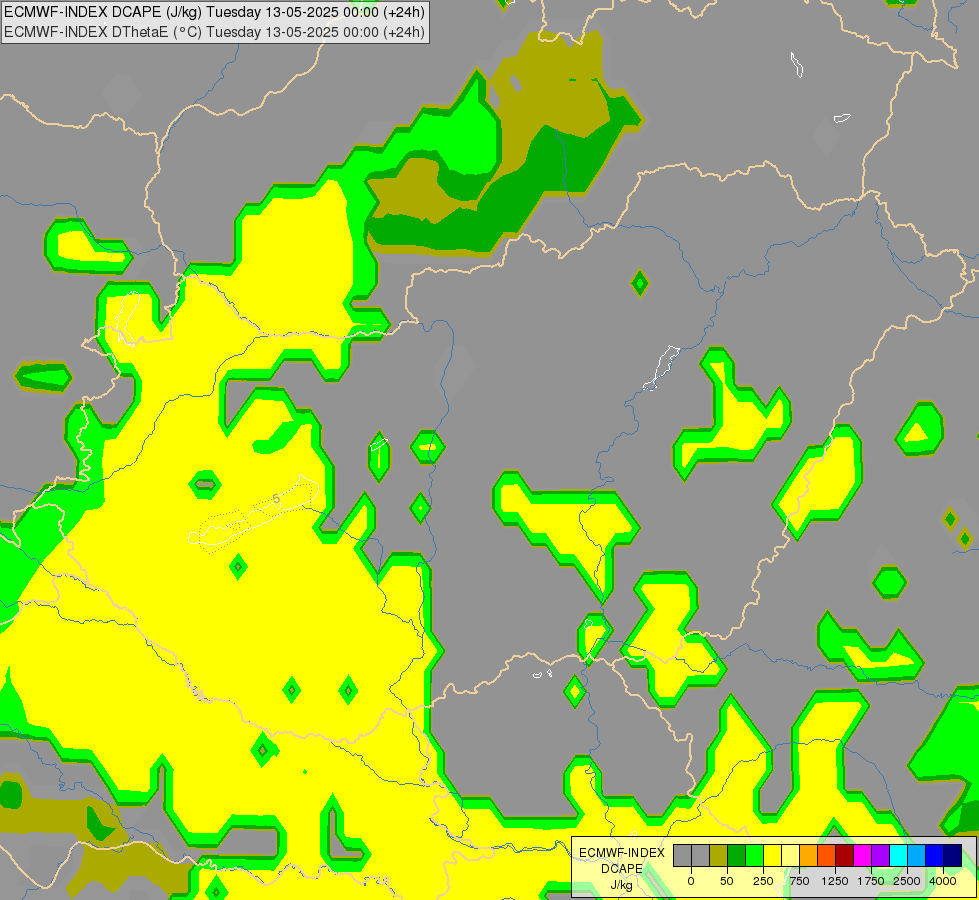This screenshot has height=900, width=979.
Task: Select the magenta legend swatch
Action: pyautogui.click(x=862, y=855)
